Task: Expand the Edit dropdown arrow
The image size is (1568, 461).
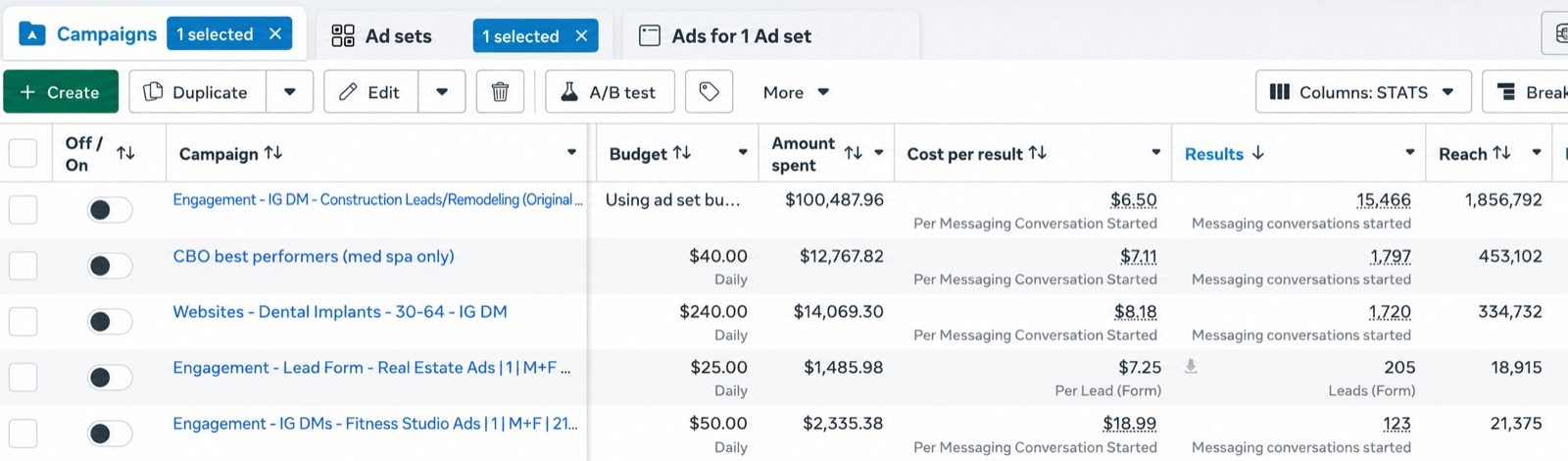Action: coord(442,92)
